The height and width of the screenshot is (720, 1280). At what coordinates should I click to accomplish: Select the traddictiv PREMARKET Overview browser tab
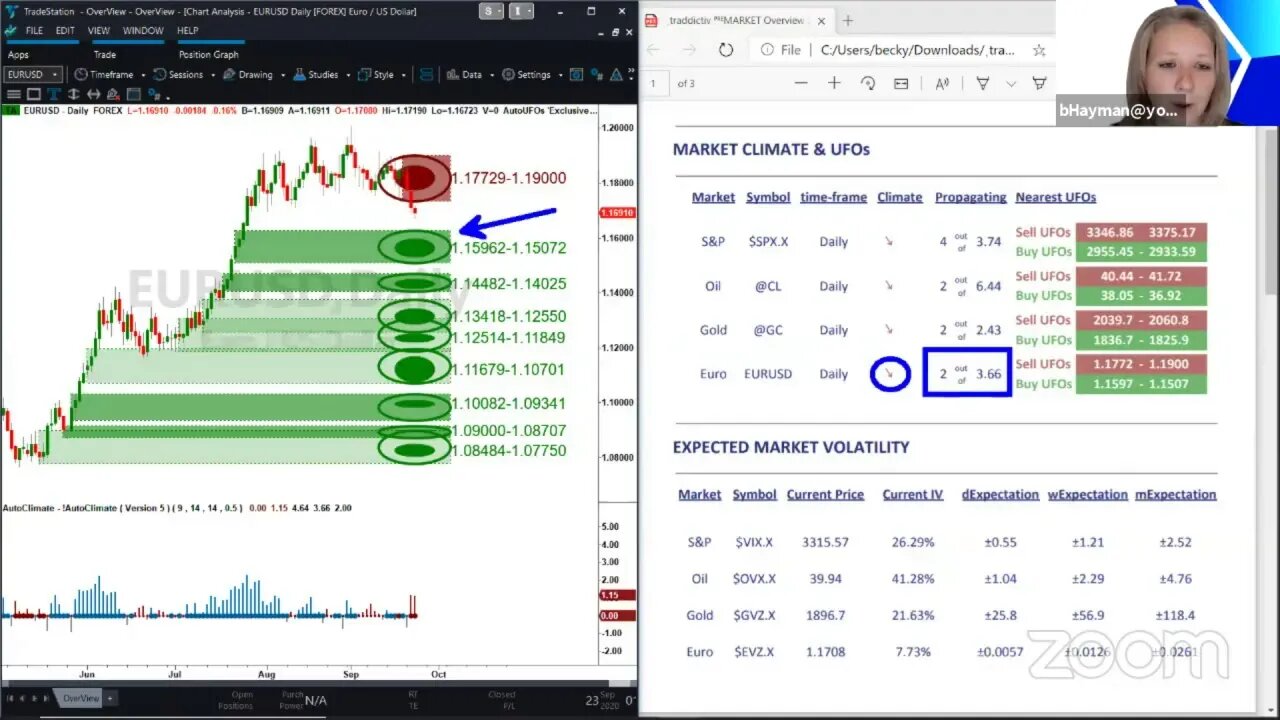tap(735, 20)
